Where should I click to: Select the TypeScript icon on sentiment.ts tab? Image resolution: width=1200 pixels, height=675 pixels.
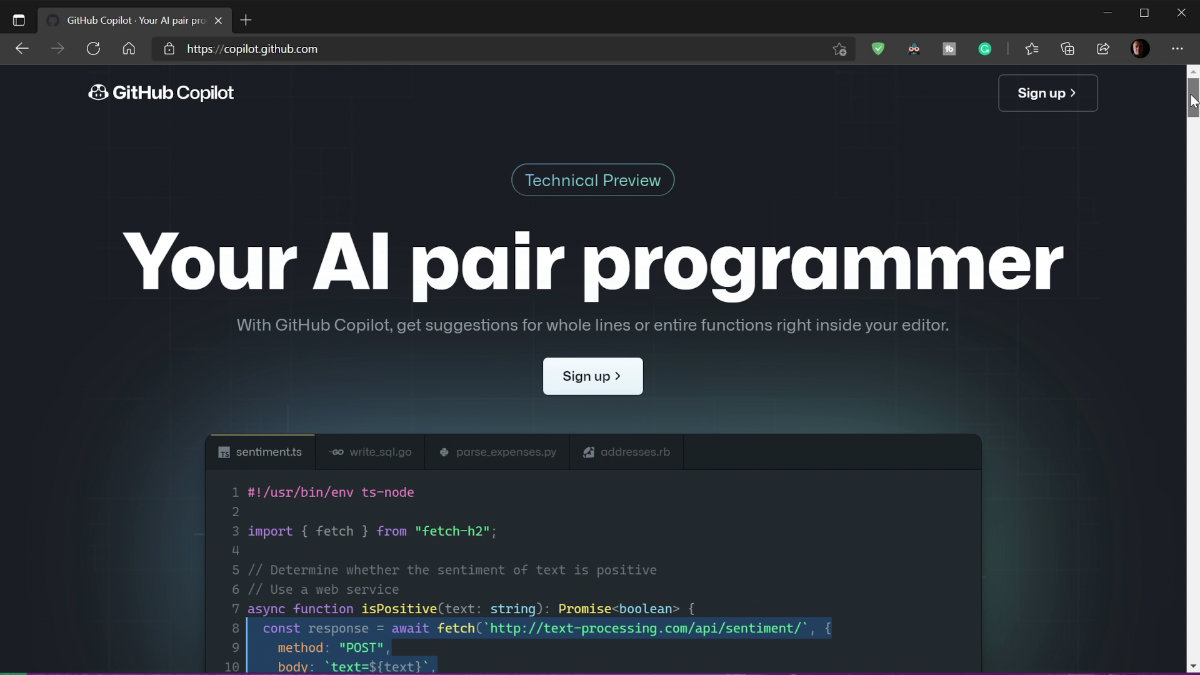tap(222, 451)
